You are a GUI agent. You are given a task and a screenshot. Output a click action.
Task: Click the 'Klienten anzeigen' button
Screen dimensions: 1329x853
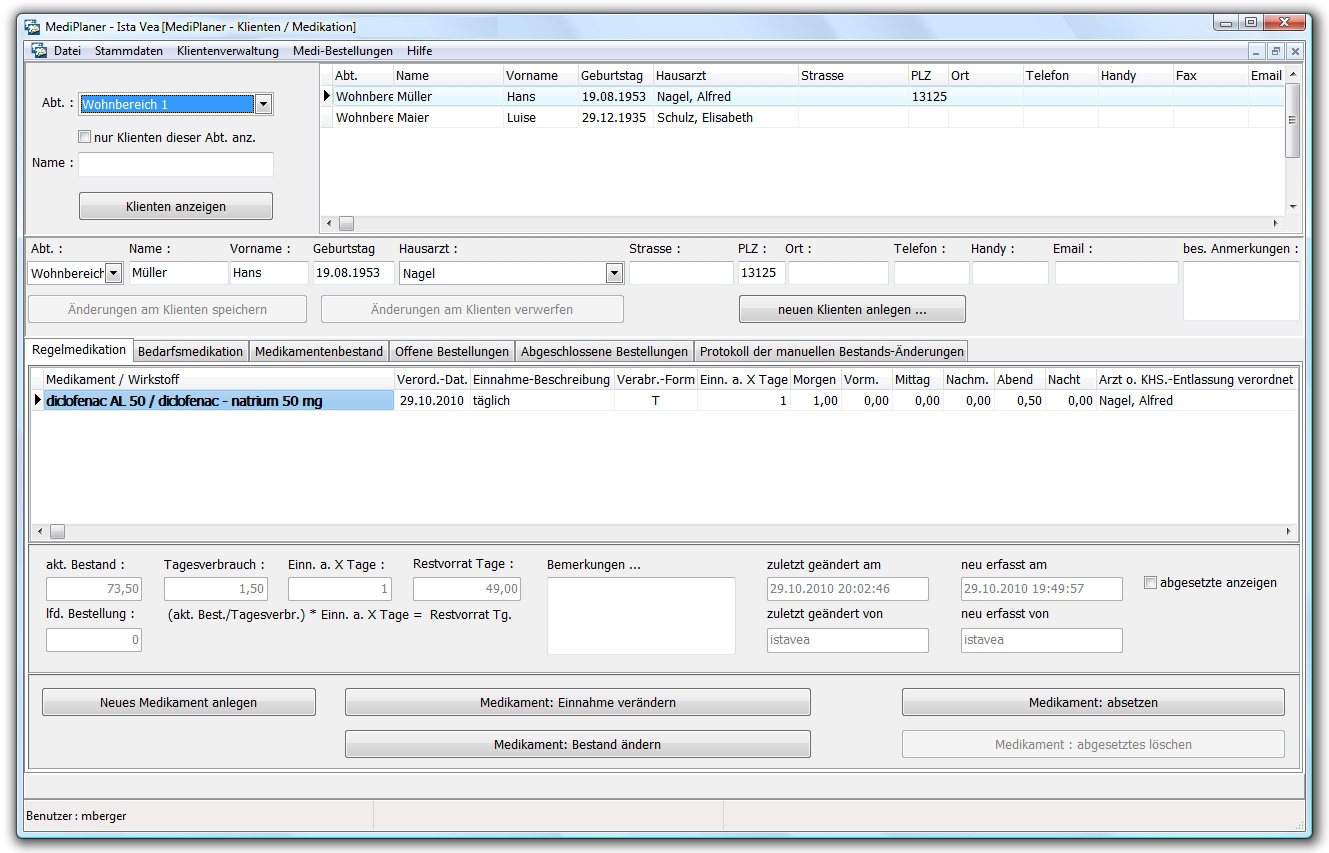tap(176, 207)
